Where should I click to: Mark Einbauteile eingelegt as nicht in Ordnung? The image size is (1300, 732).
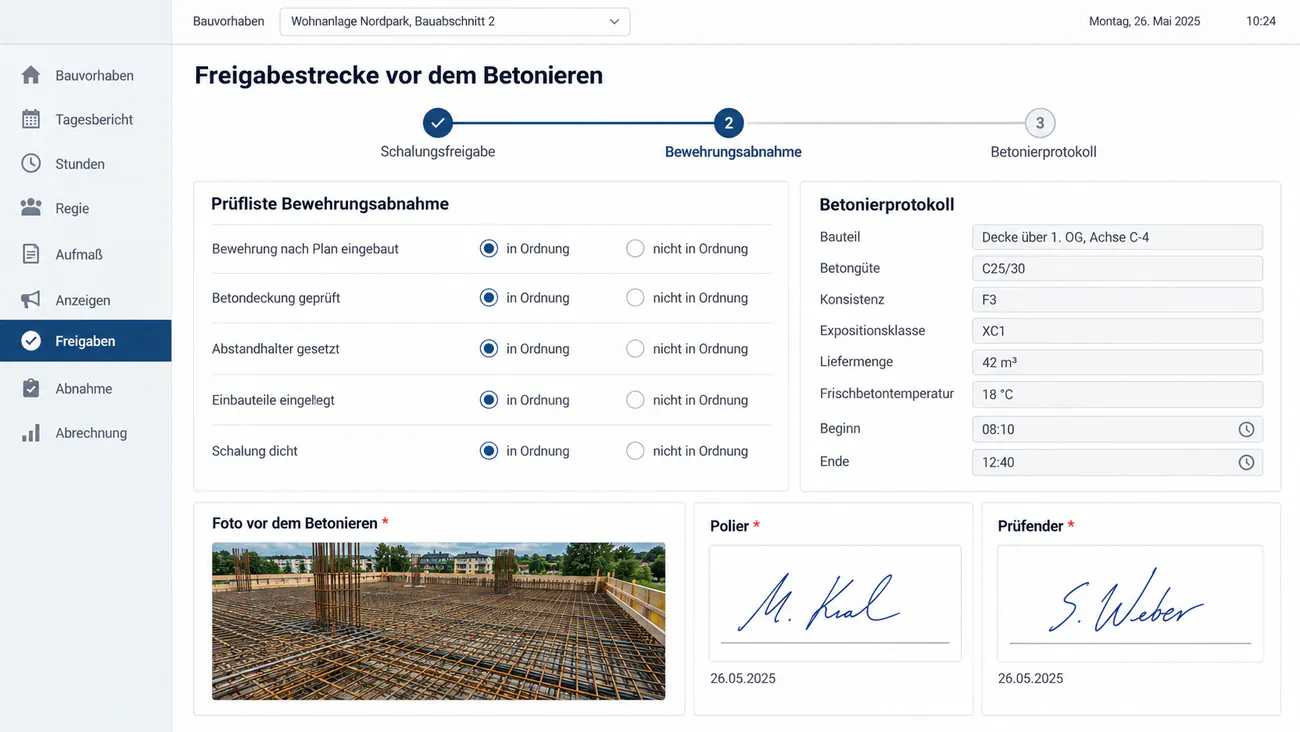click(635, 399)
